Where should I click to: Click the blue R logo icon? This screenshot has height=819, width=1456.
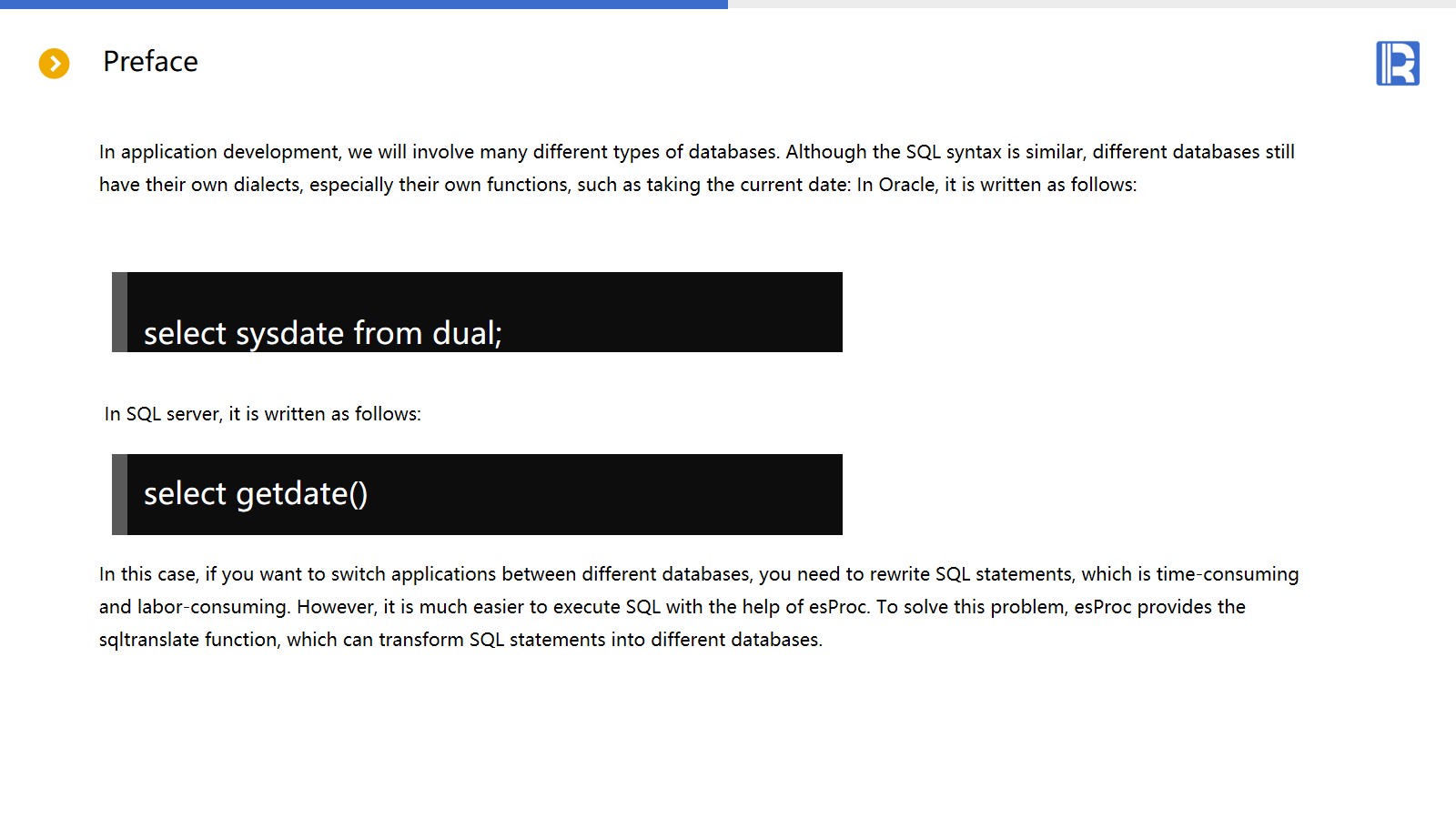pos(1397,64)
